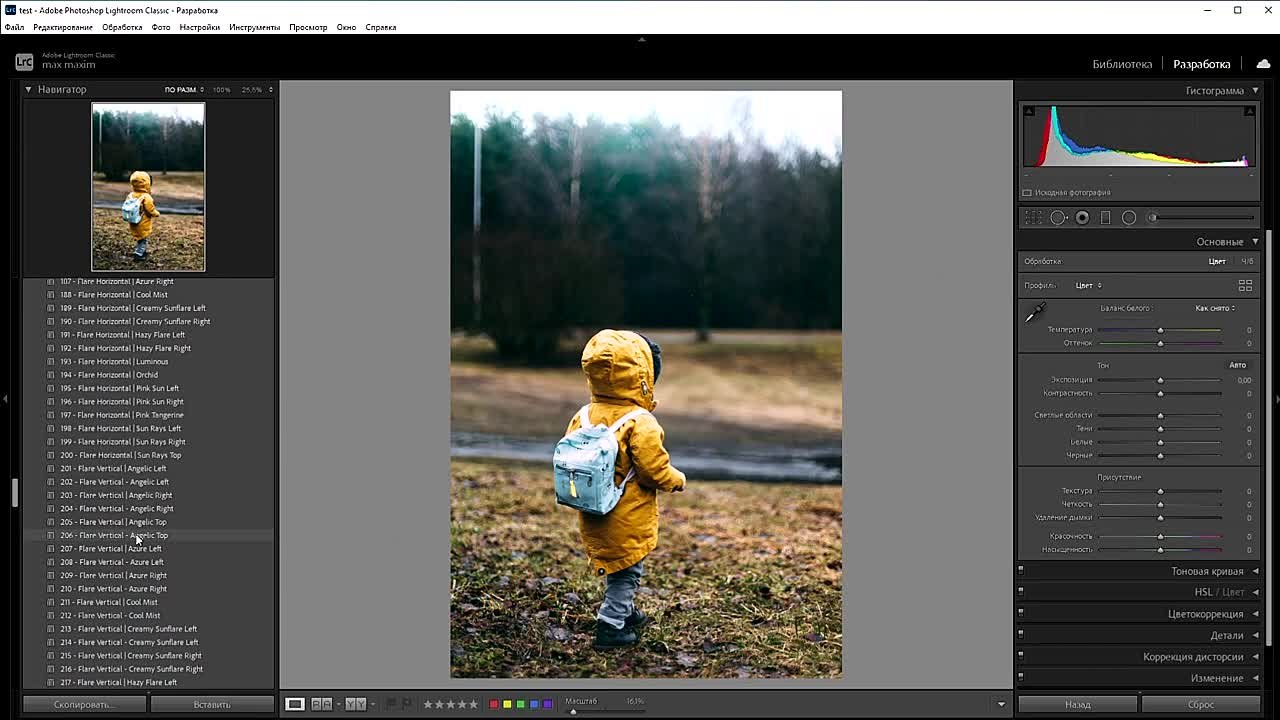Select the Crop overlay tool

pos(1033,217)
